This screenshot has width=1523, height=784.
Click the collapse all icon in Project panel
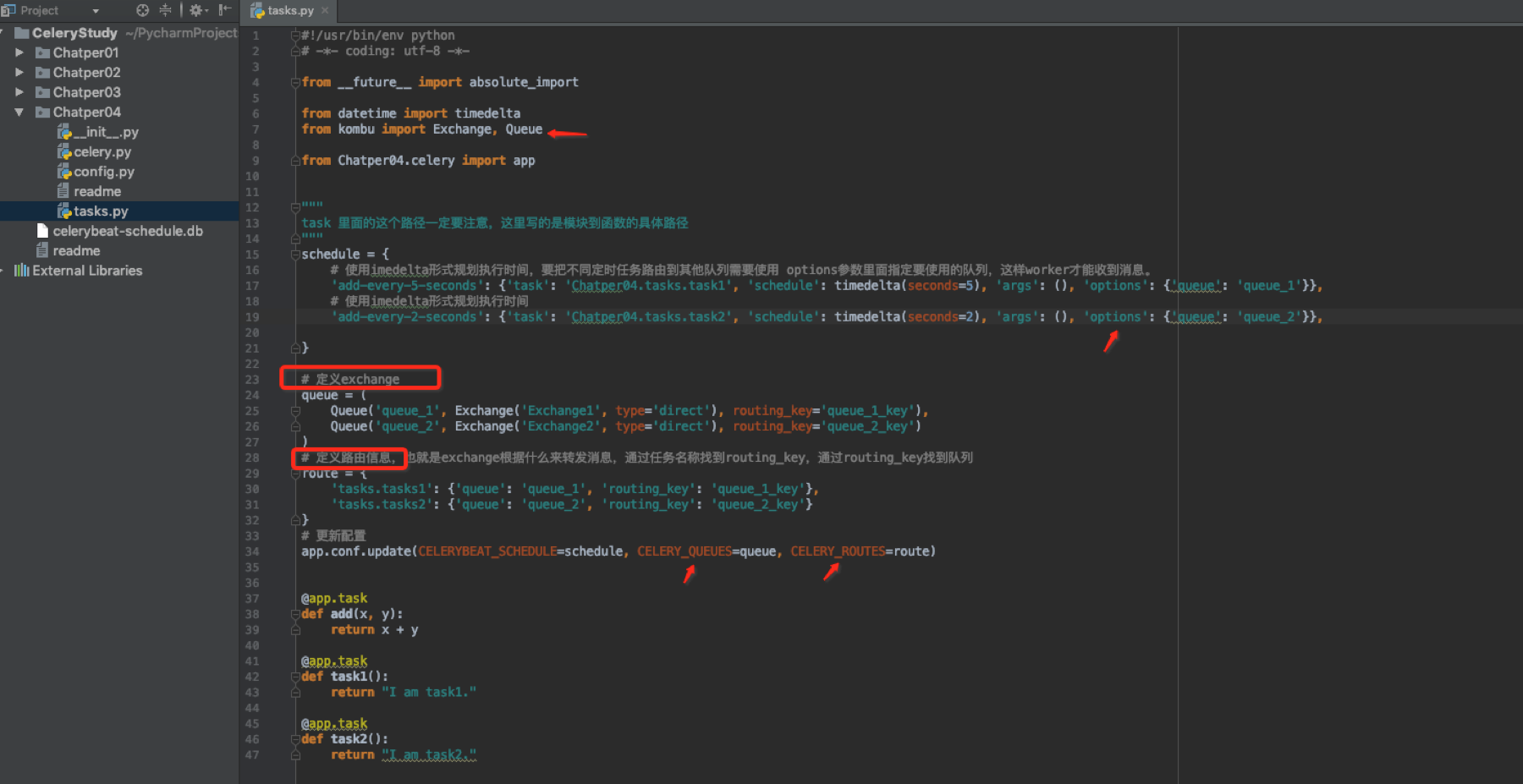tap(165, 10)
